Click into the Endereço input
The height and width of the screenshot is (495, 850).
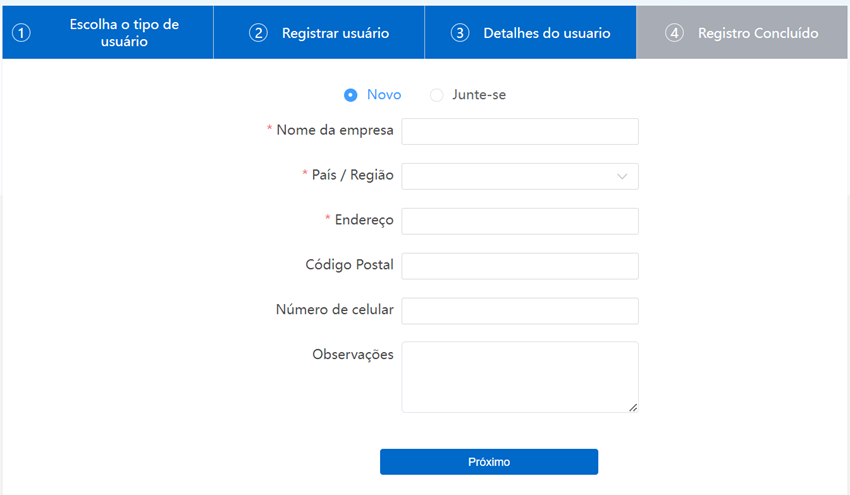(519, 221)
